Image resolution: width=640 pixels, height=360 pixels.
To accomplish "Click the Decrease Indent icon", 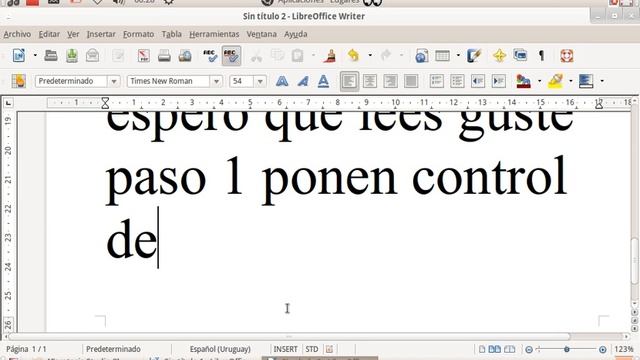I will pyautogui.click(x=478, y=81).
